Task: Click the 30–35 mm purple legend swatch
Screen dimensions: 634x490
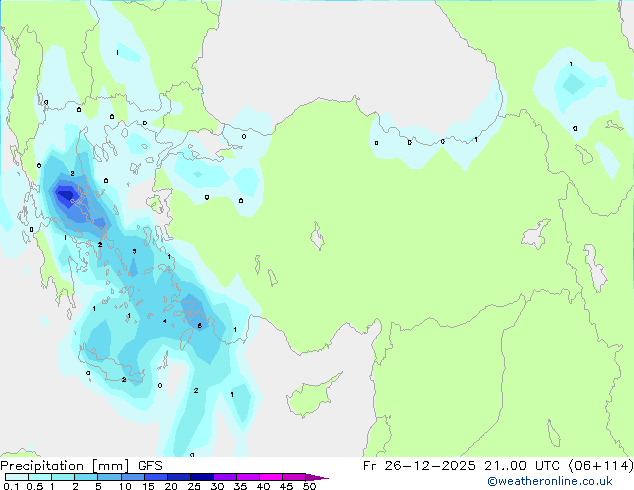Action: (225, 477)
